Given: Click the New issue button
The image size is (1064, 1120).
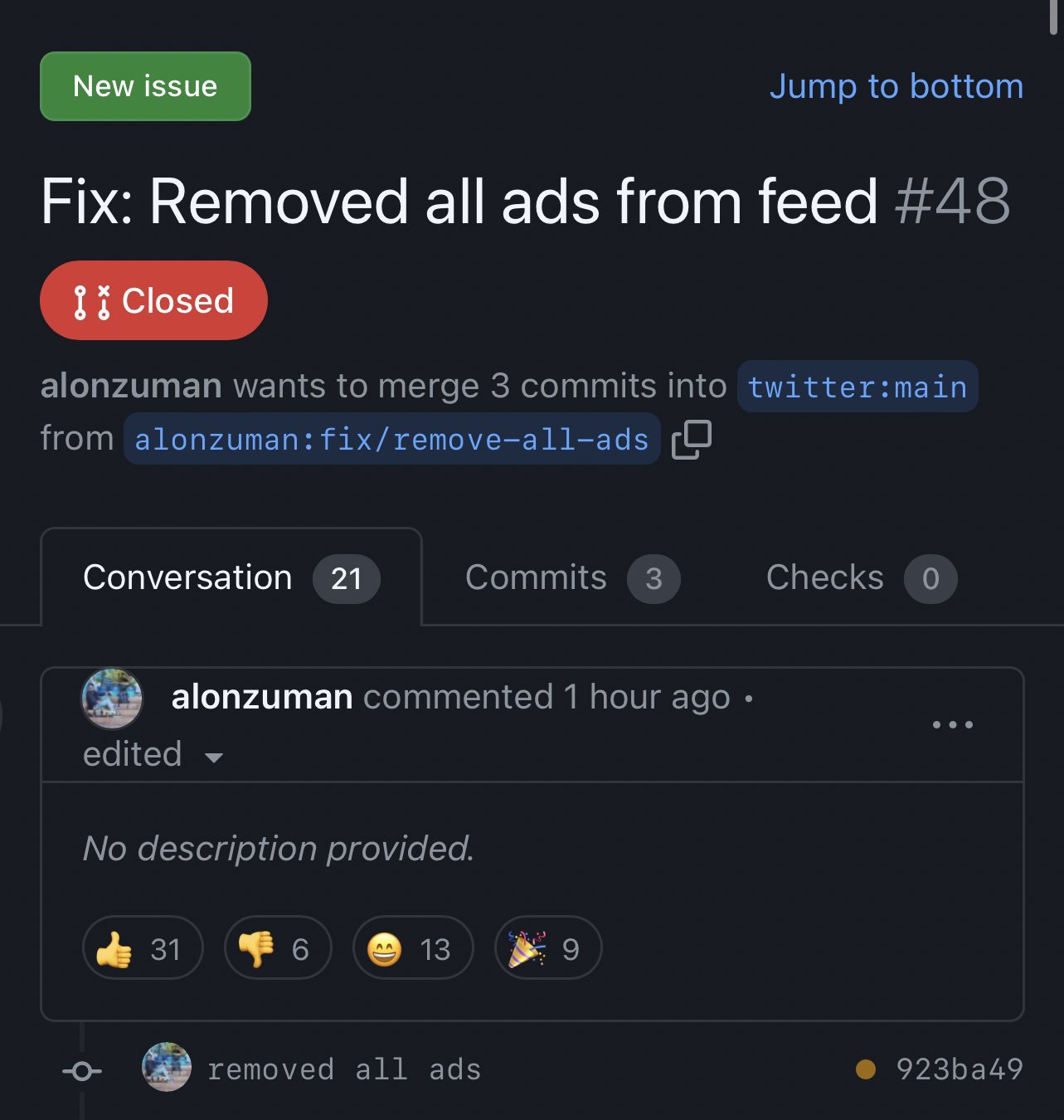Looking at the screenshot, I should [145, 86].
